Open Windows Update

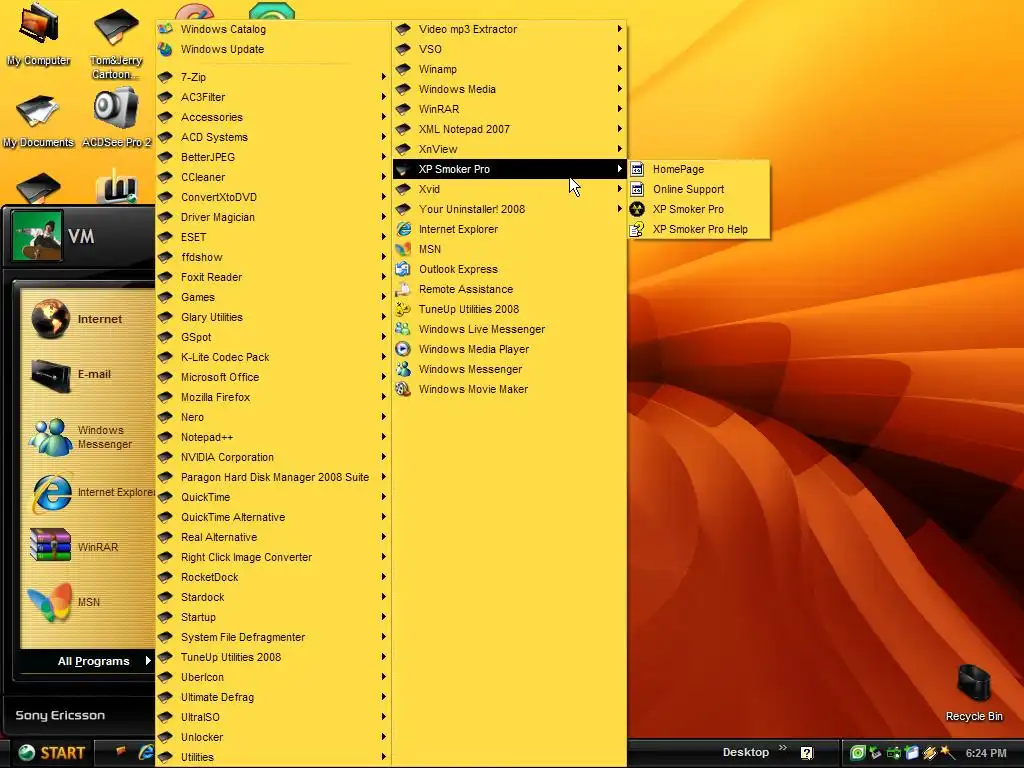[273, 49]
